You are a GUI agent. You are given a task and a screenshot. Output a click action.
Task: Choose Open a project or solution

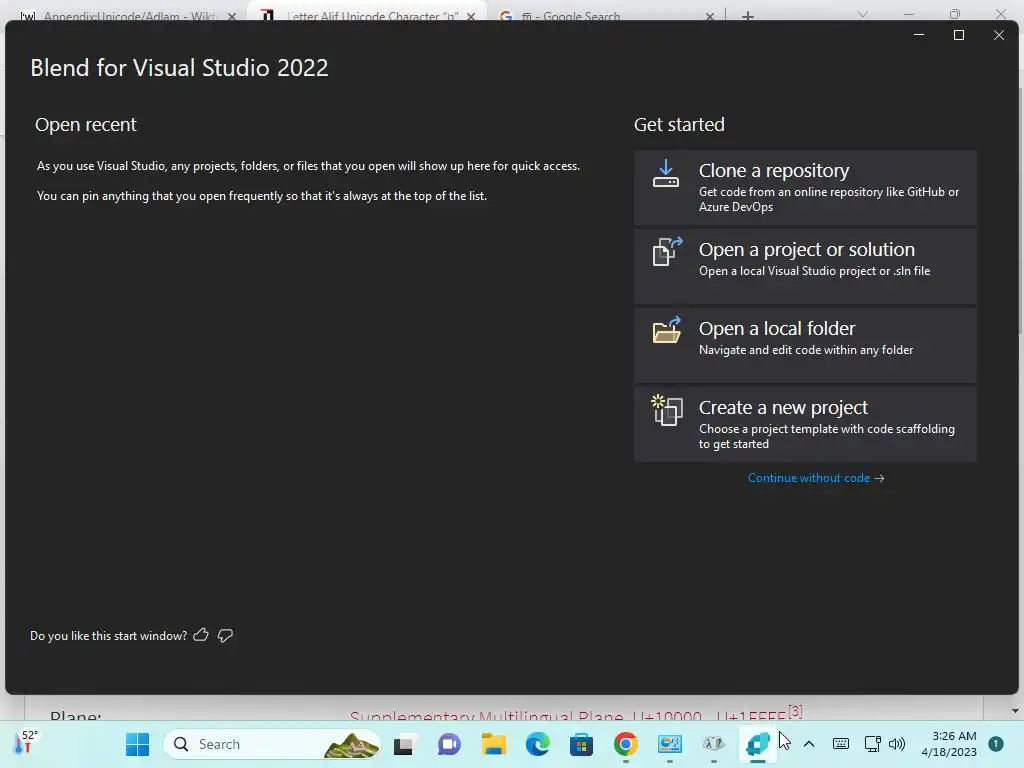(x=805, y=266)
